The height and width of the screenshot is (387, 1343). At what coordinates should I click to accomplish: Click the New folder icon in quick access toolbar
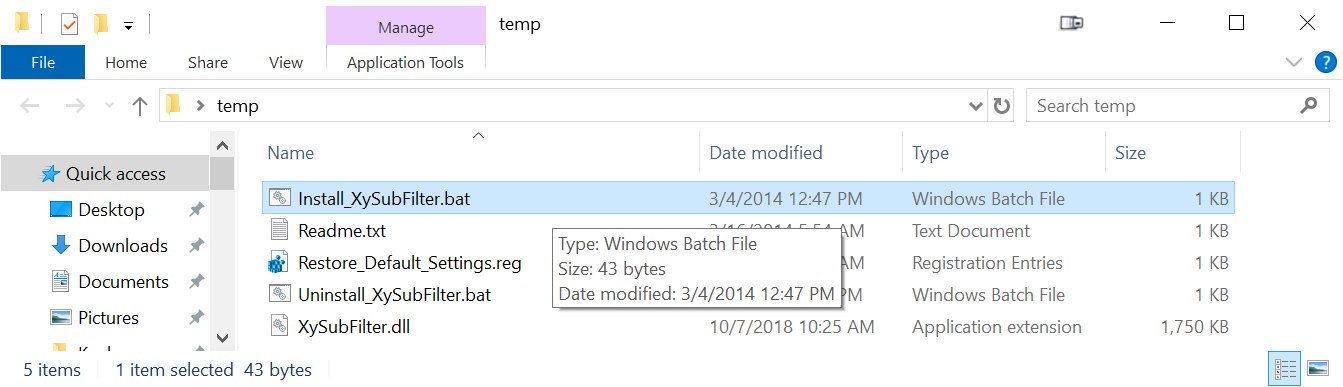tap(100, 23)
